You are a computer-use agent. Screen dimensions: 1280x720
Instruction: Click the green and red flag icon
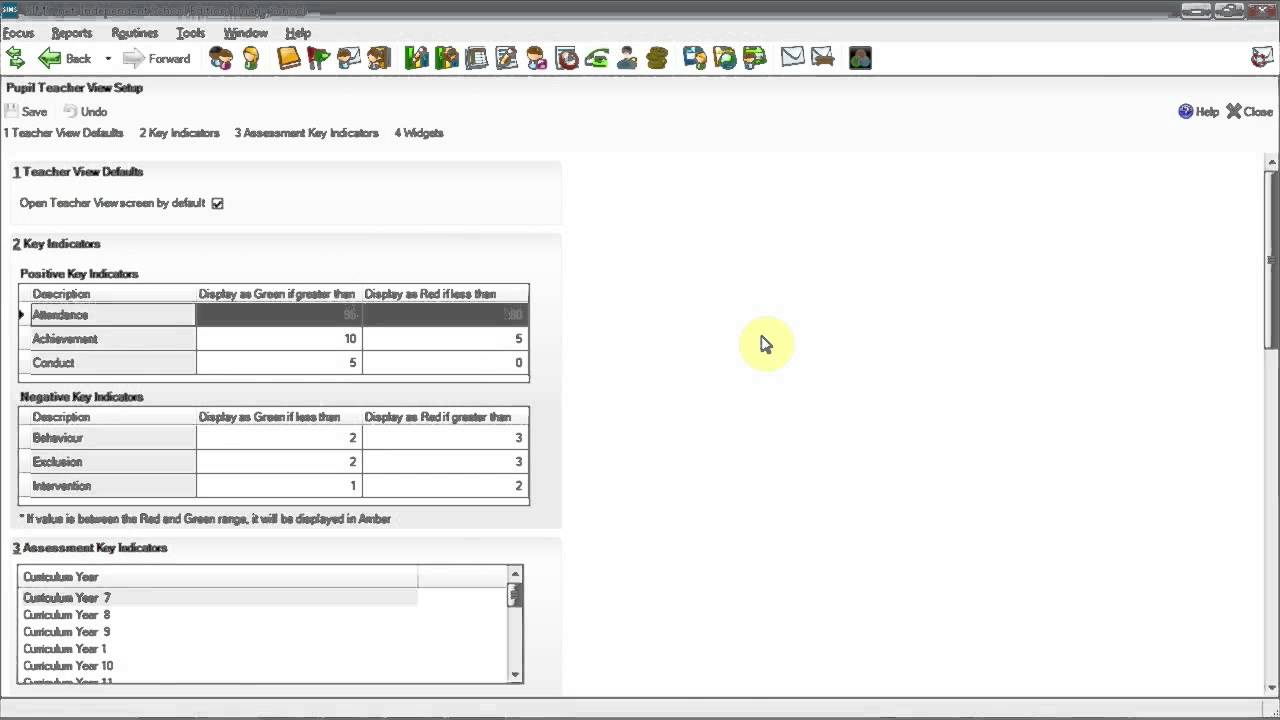point(319,58)
